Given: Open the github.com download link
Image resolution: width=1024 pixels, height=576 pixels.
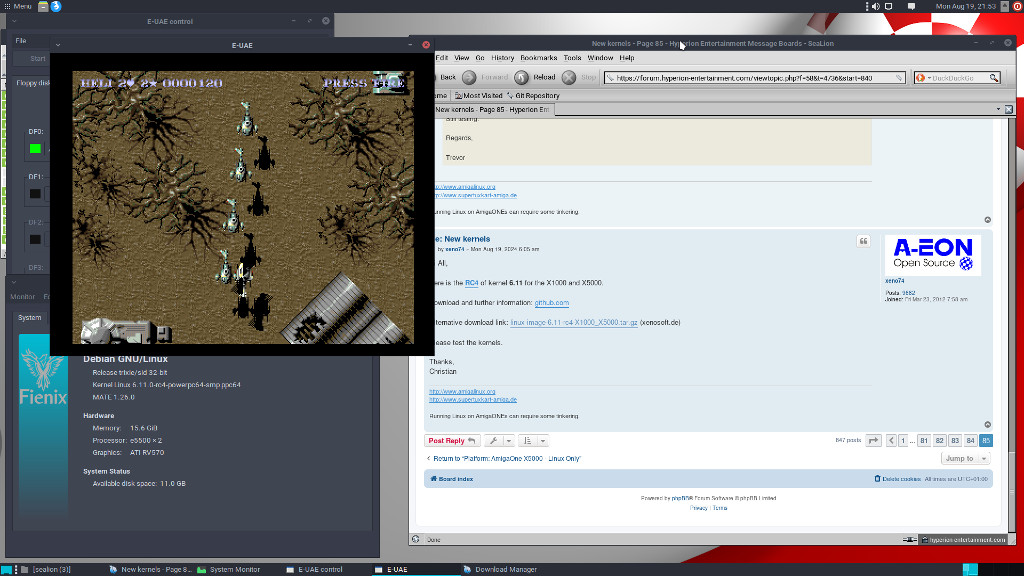Looking at the screenshot, I should click(x=552, y=303).
